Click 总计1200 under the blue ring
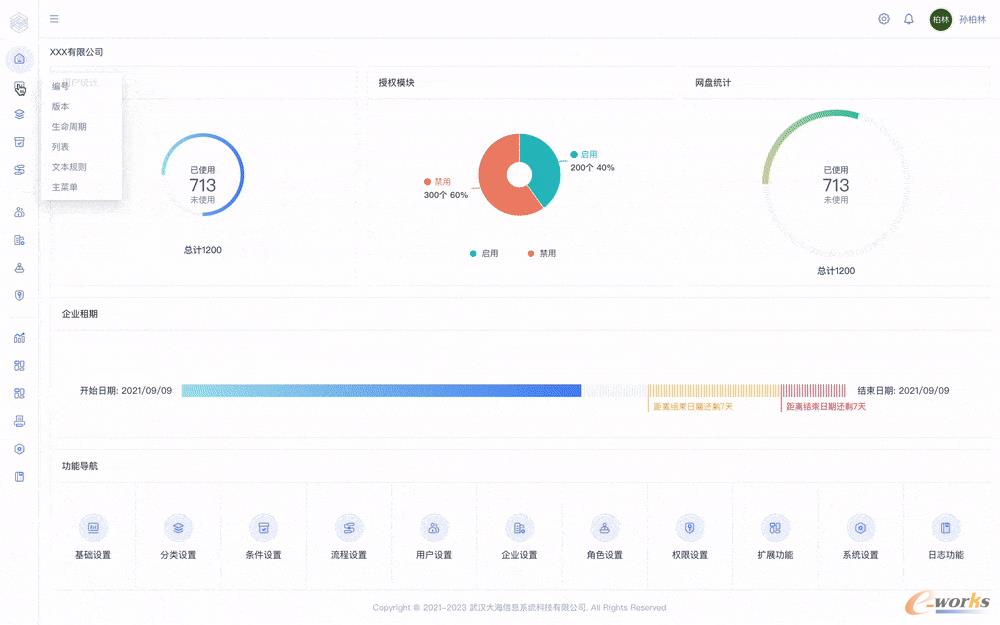 click(x=203, y=250)
